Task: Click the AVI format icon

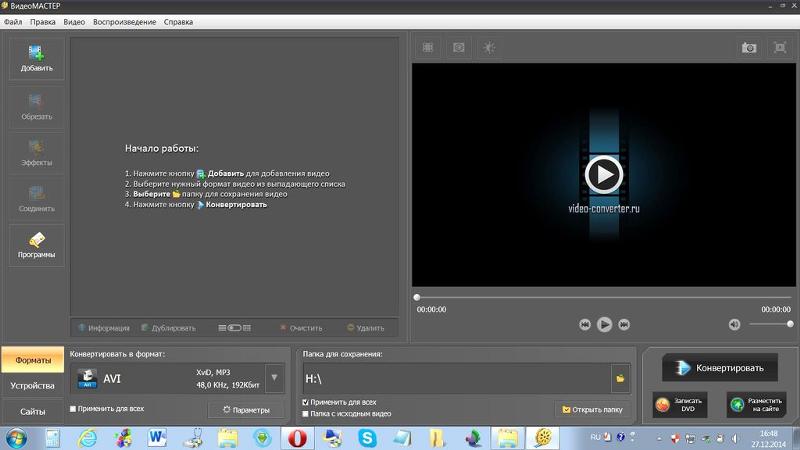Action: [87, 379]
